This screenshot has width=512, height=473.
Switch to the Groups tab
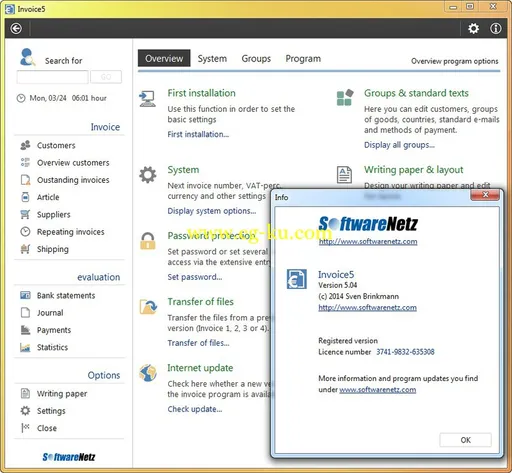click(256, 59)
